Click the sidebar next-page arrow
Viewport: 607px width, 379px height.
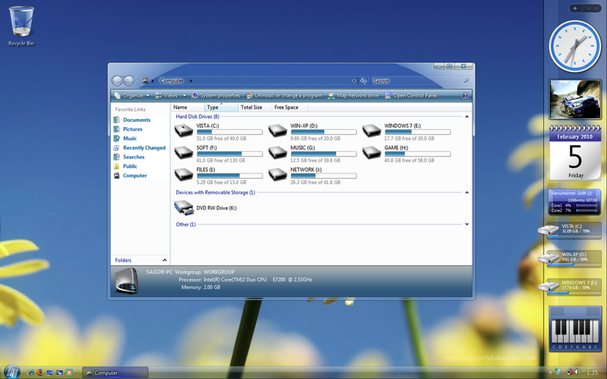(596, 8)
